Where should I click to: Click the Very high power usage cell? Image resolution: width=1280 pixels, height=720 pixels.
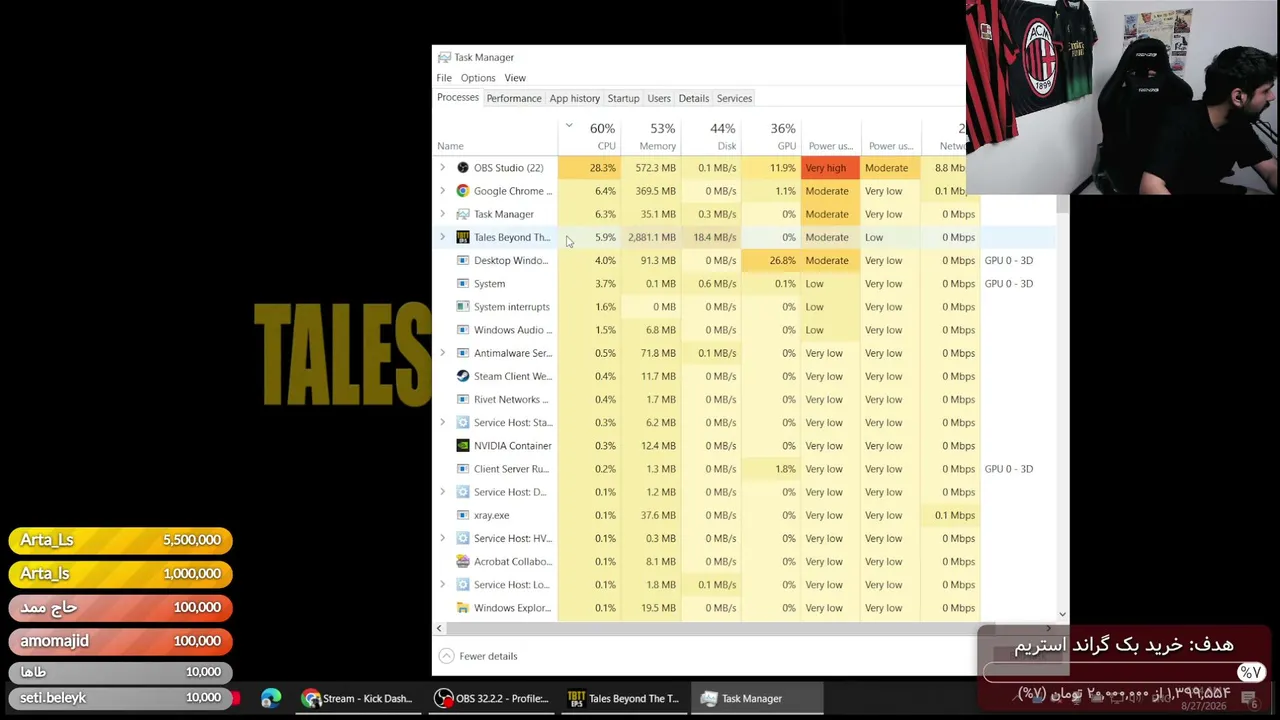[x=830, y=168]
